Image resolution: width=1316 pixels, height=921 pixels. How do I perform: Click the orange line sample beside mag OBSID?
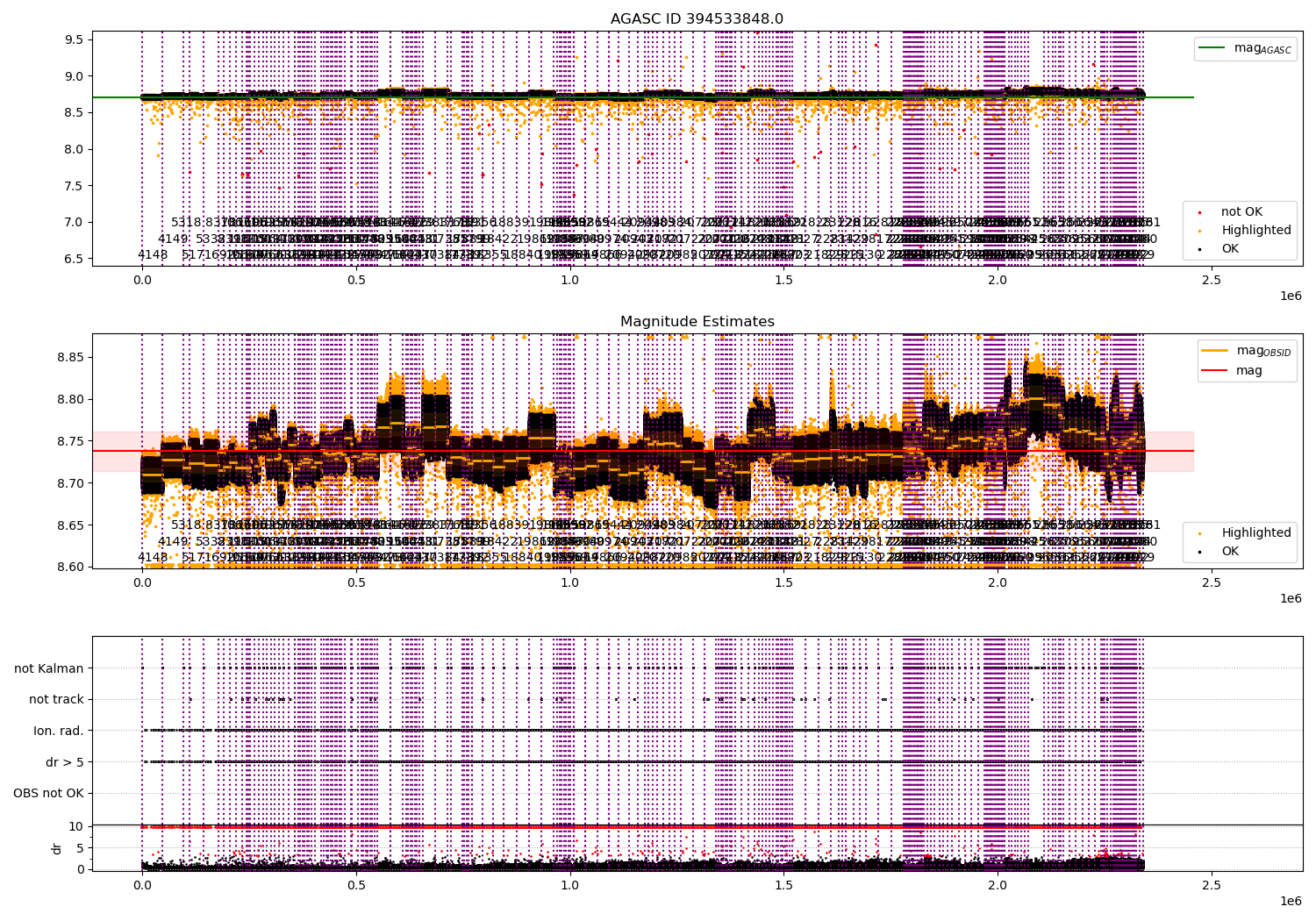(1215, 351)
